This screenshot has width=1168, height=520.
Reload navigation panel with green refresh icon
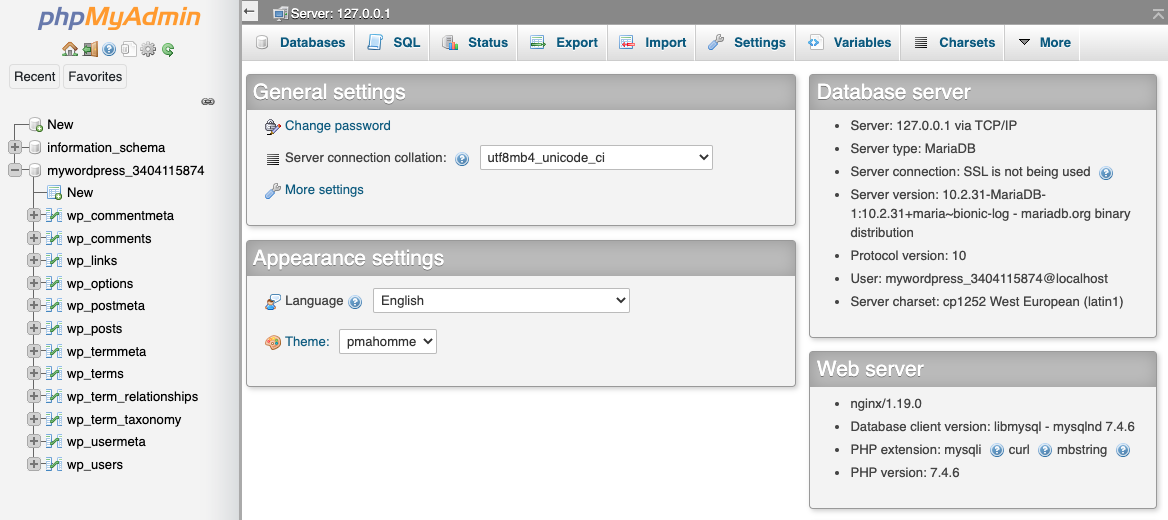click(168, 49)
